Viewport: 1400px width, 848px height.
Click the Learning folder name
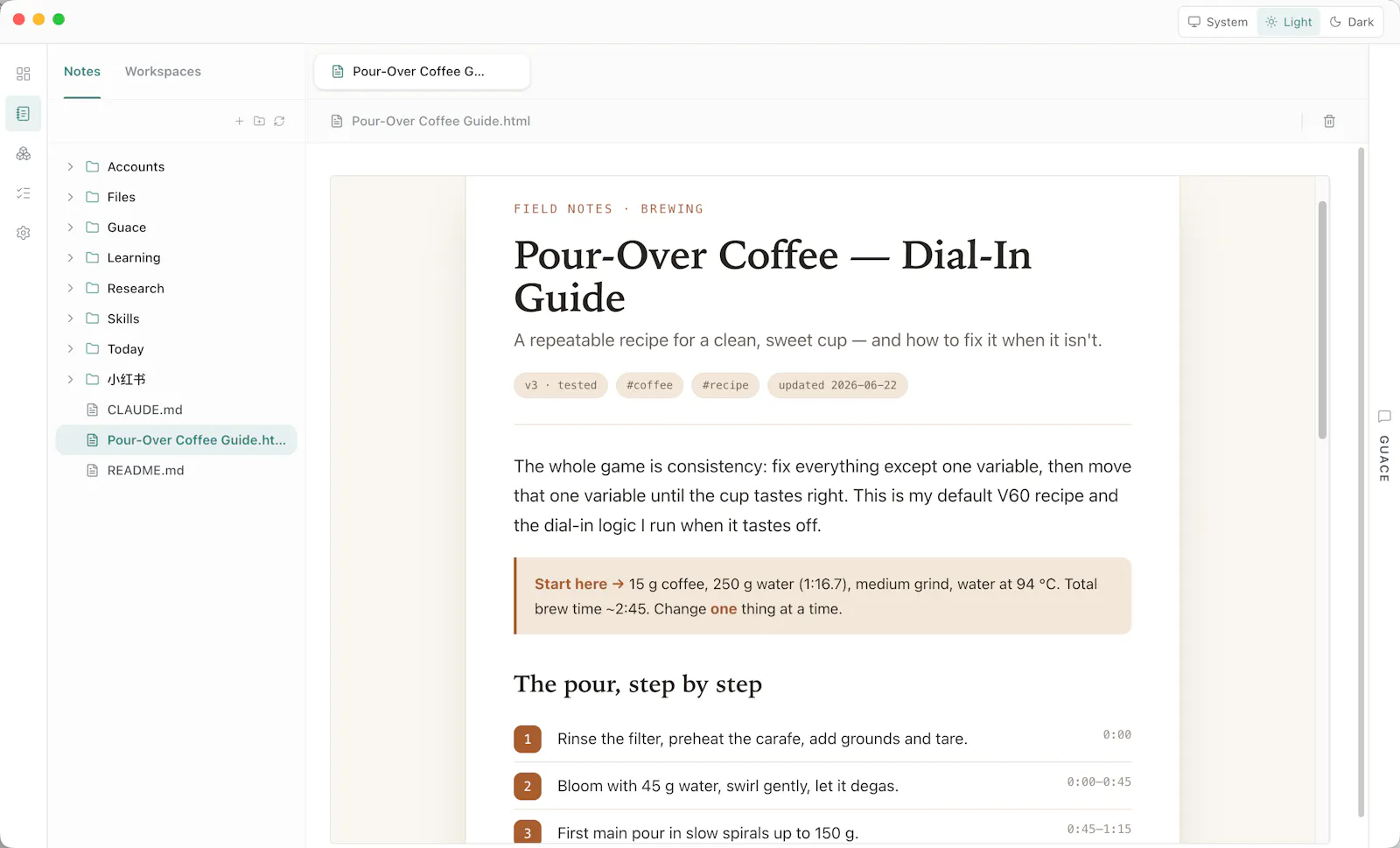pos(134,258)
